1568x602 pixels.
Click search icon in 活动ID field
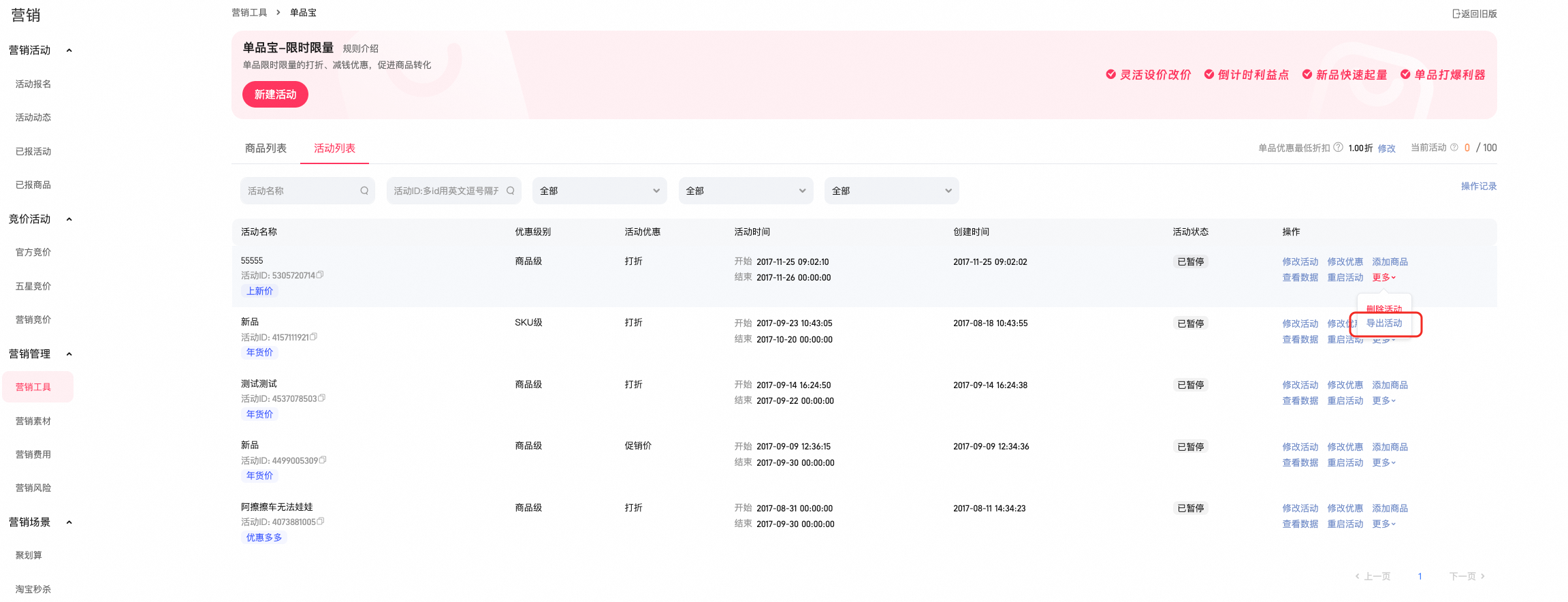tap(511, 191)
